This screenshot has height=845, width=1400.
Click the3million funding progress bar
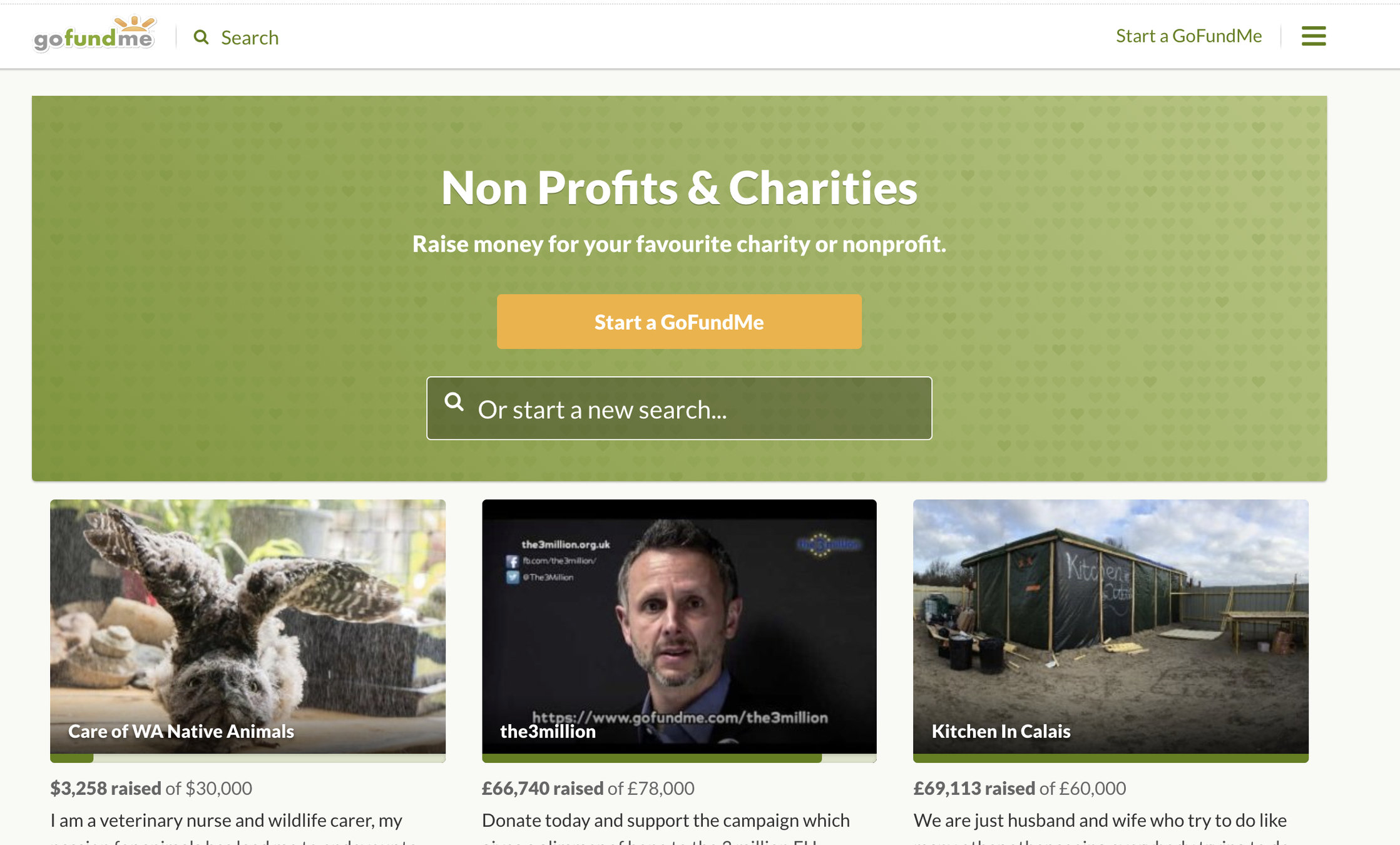point(679,758)
